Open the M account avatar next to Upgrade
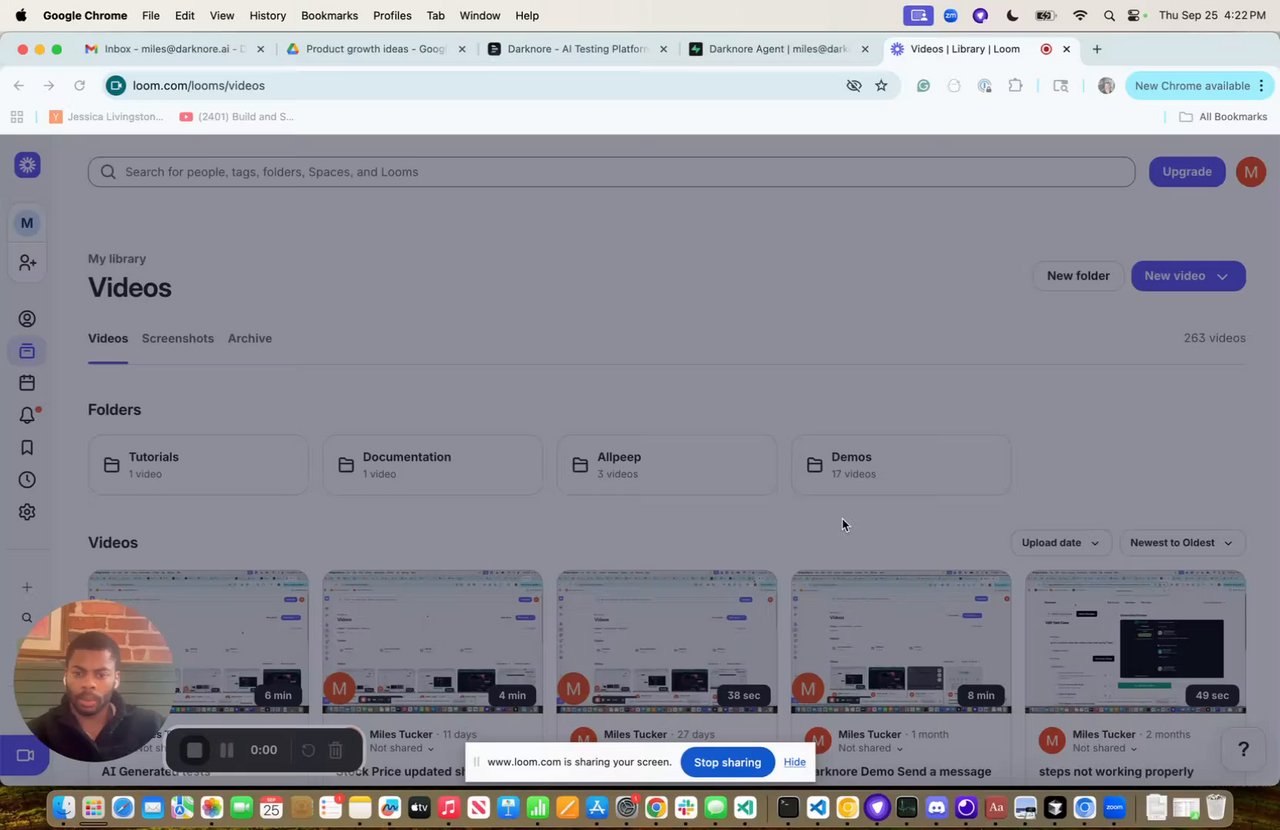 tap(1251, 172)
